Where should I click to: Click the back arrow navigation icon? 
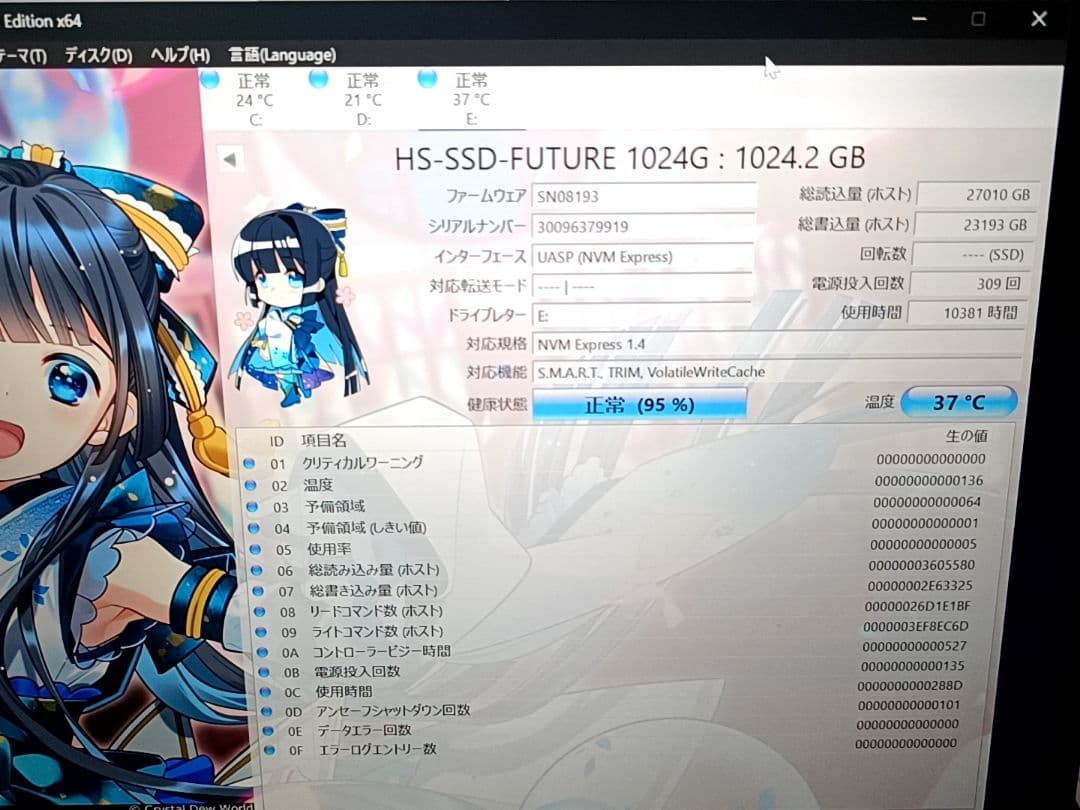pos(231,158)
